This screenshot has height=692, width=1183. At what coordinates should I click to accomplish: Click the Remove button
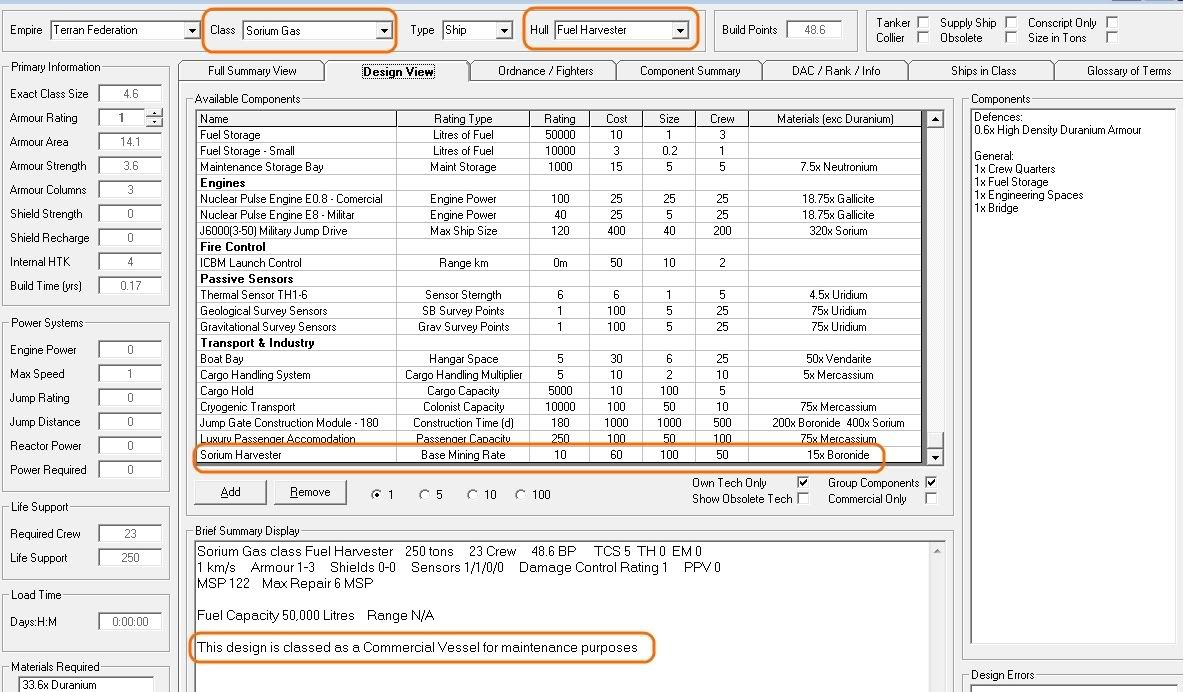pyautogui.click(x=310, y=492)
